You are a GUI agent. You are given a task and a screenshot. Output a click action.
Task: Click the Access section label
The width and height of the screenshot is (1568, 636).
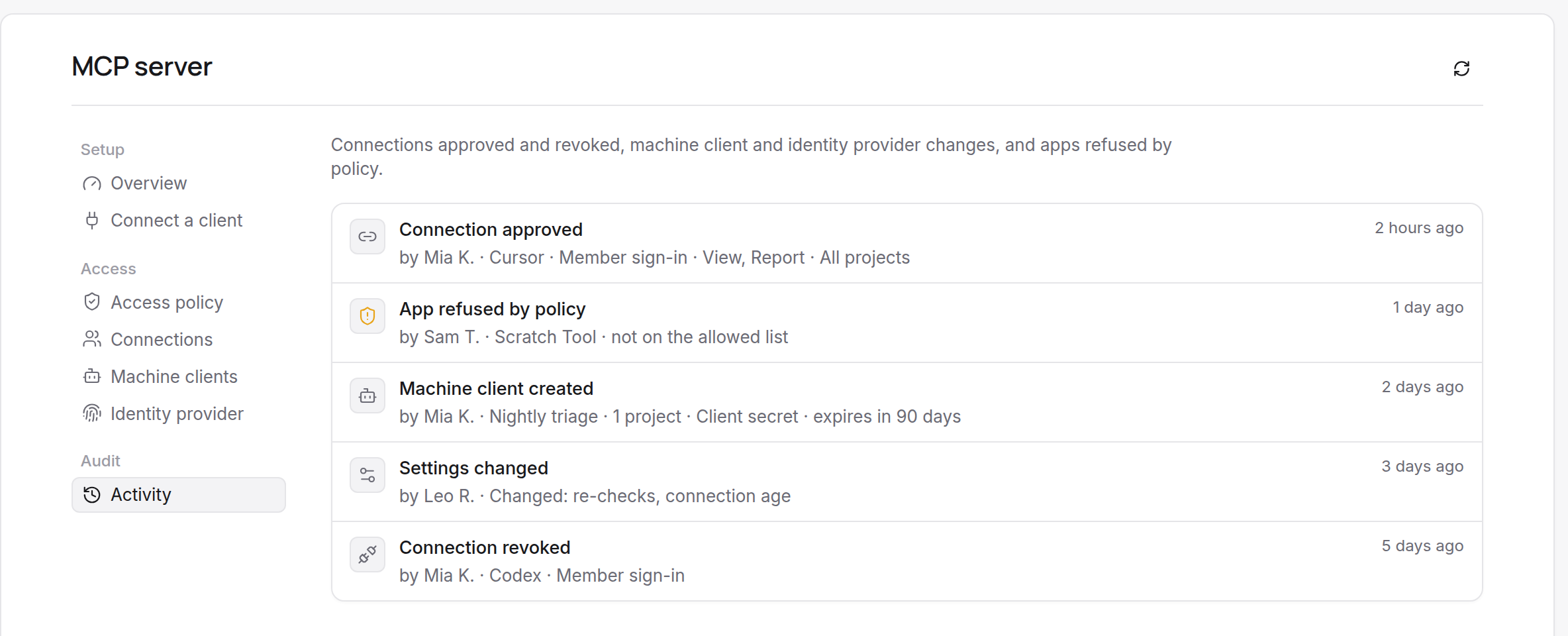coord(108,269)
